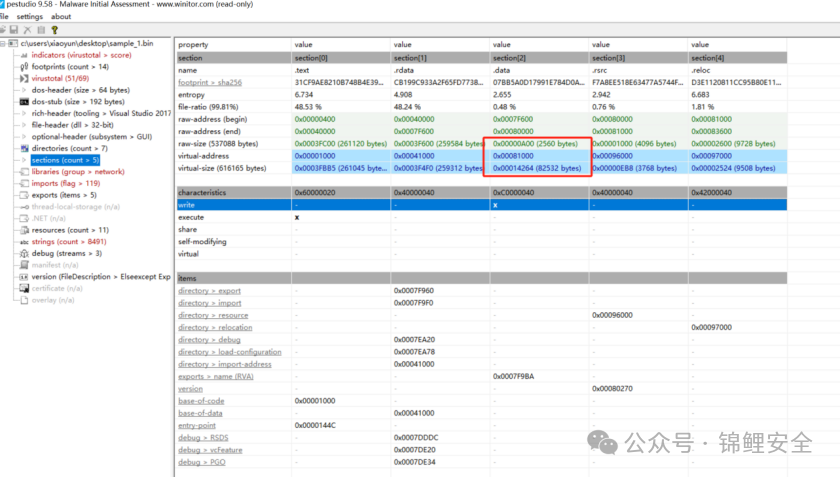Image resolution: width=840 pixels, height=477 pixels.
Task: Open the directory > load-configuration link
Action: (230, 352)
